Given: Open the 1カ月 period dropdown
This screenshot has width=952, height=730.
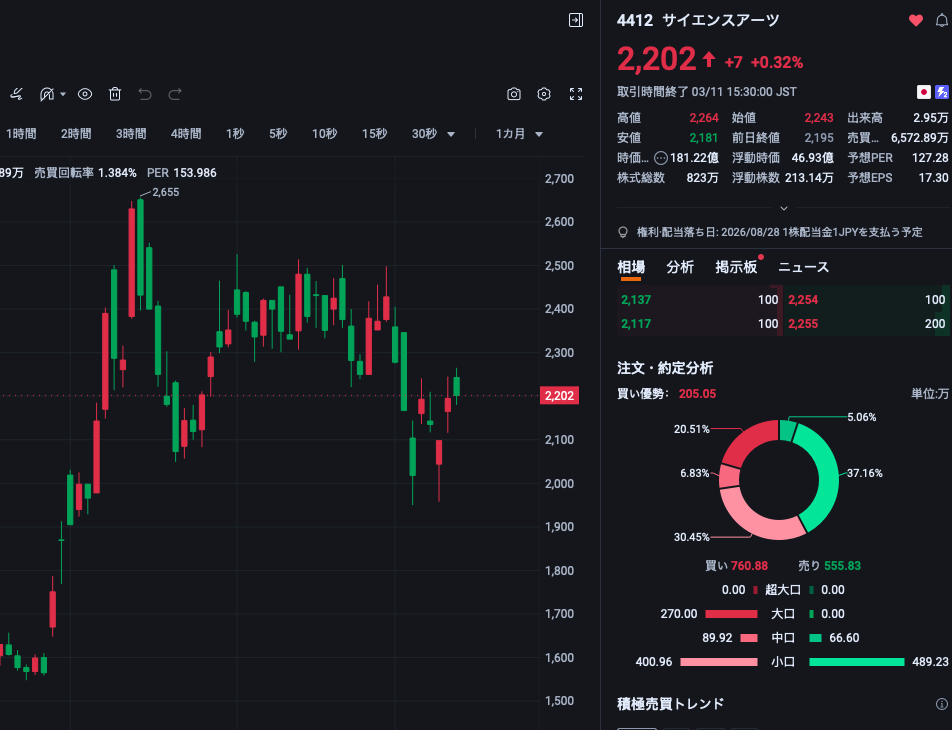Looking at the screenshot, I should pyautogui.click(x=520, y=134).
